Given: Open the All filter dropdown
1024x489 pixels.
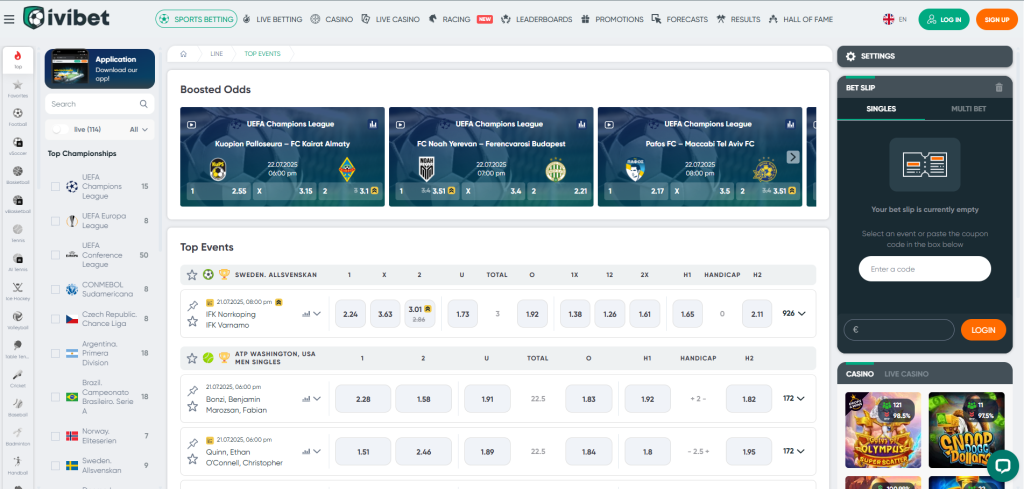Looking at the screenshot, I should (139, 129).
